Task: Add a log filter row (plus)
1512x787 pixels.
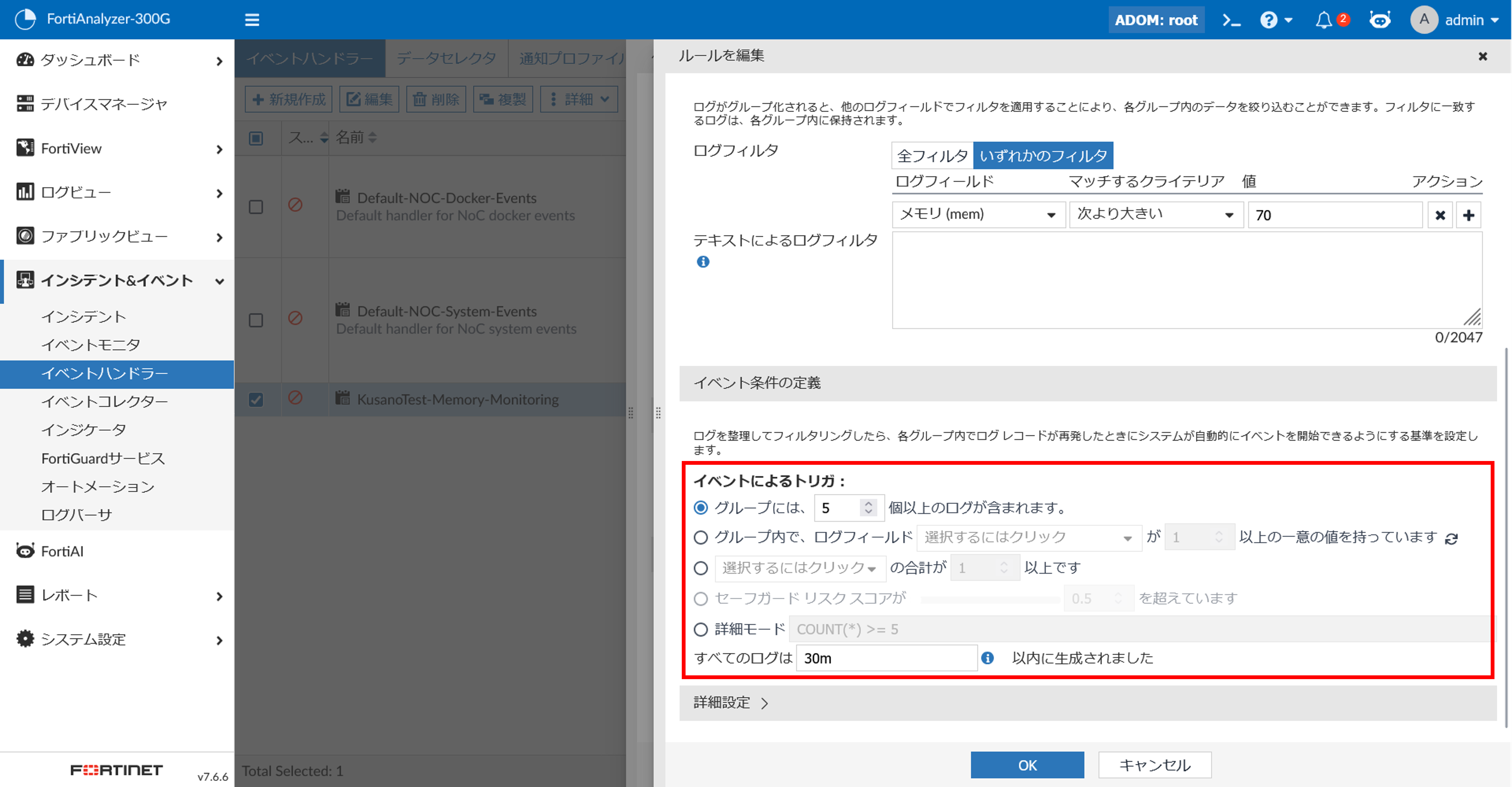Action: 1469,215
